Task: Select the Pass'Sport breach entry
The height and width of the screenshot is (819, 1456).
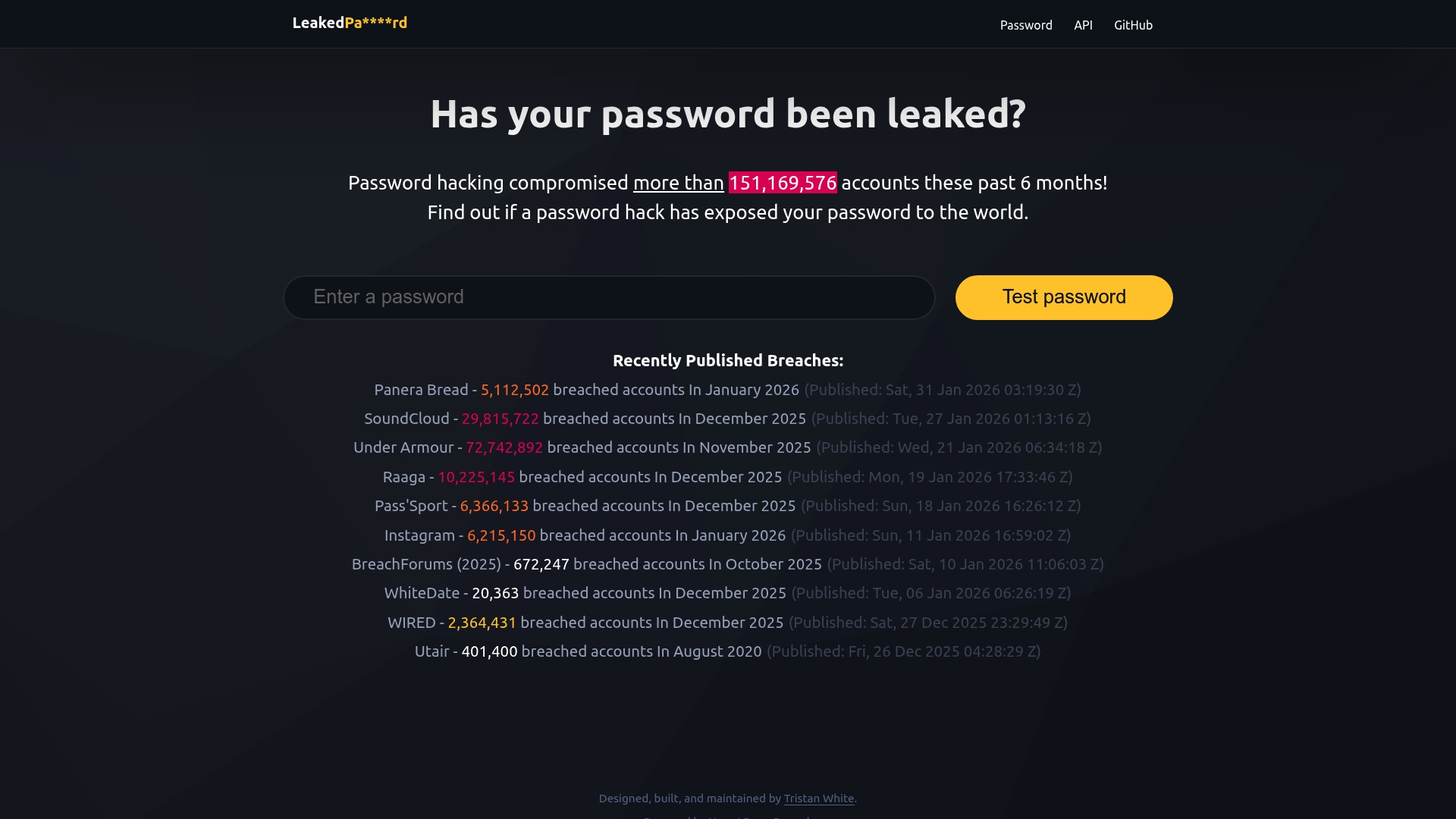Action: point(585,506)
